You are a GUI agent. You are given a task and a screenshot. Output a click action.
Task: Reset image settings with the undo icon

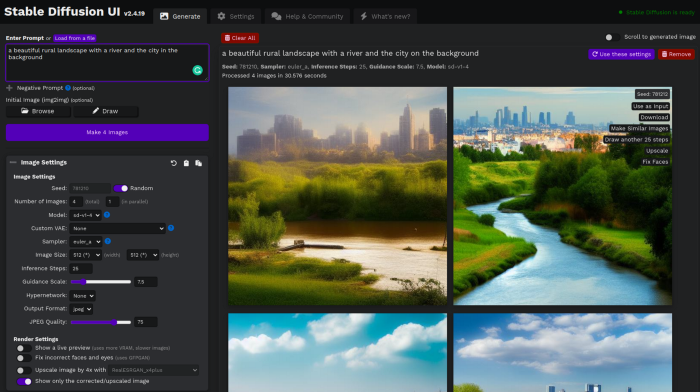(x=174, y=163)
